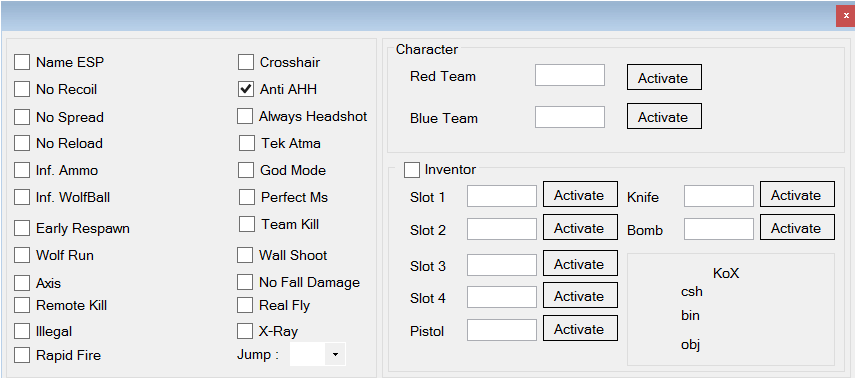Check the No Reload box
The image size is (855, 378).
pyautogui.click(x=22, y=143)
